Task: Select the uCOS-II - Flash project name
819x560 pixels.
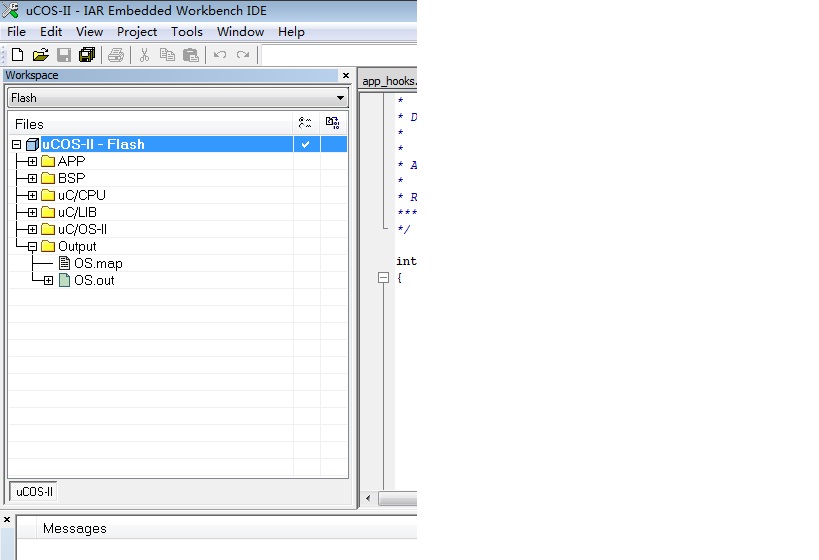Action: [x=93, y=144]
